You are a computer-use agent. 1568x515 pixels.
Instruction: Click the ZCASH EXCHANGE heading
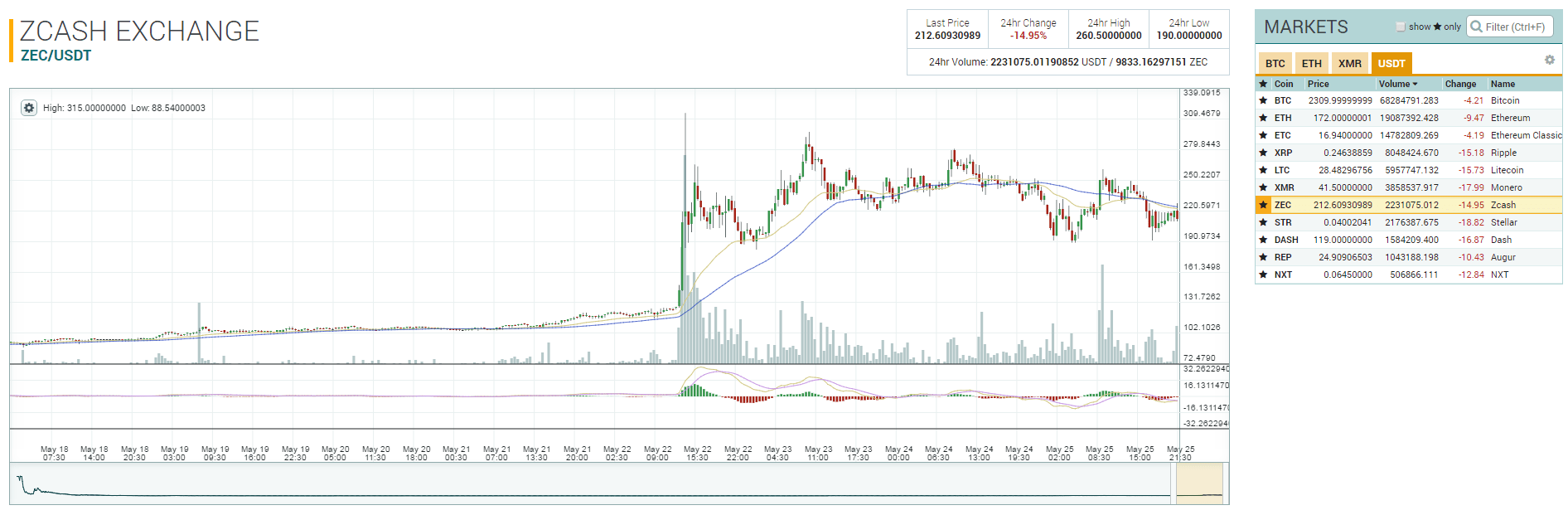[139, 31]
